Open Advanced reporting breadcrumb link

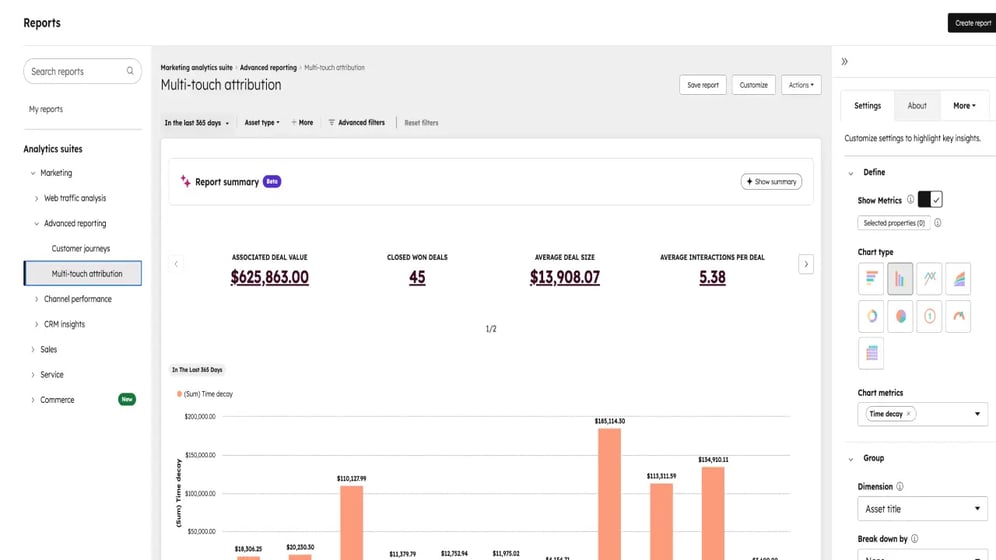tap(268, 67)
